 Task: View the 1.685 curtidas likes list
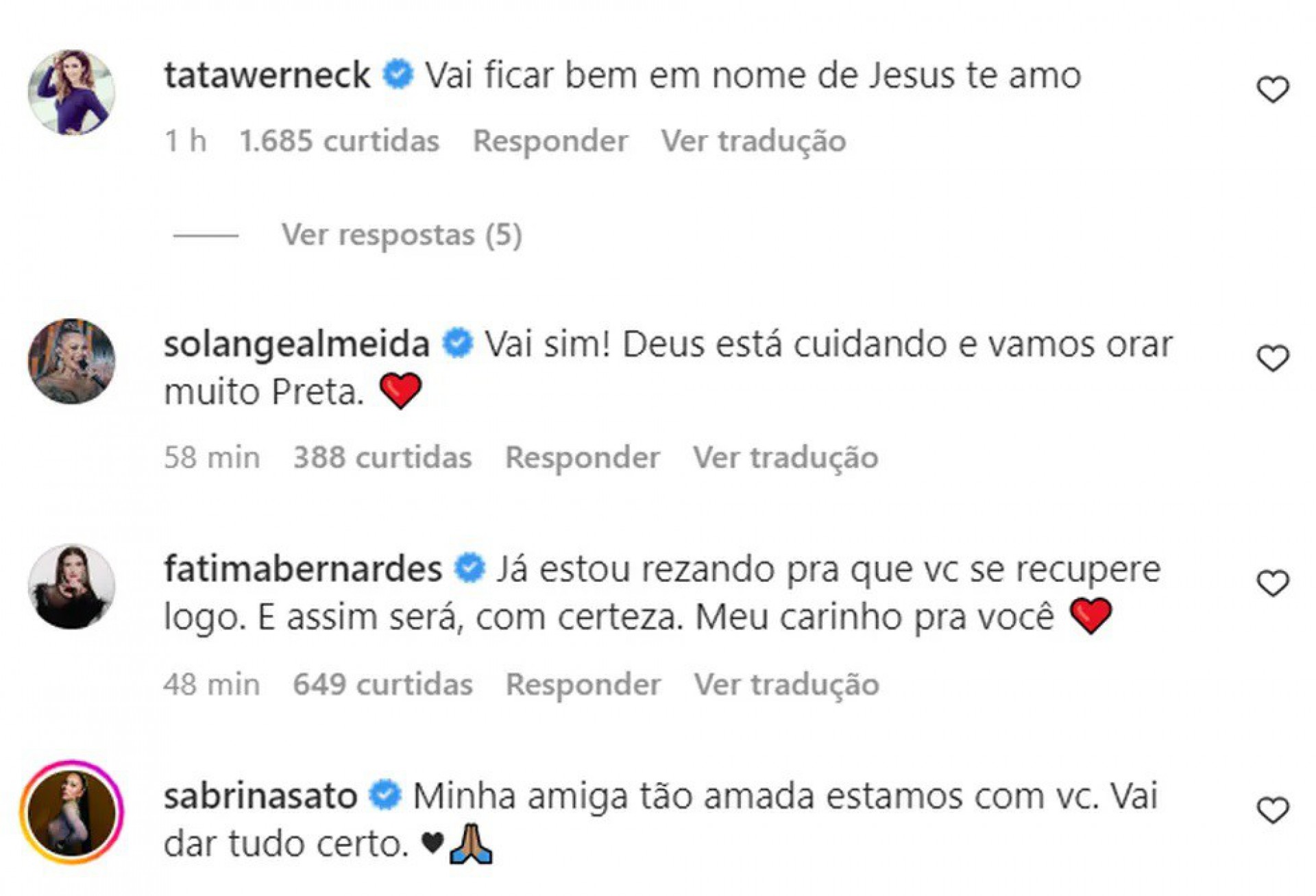point(339,141)
